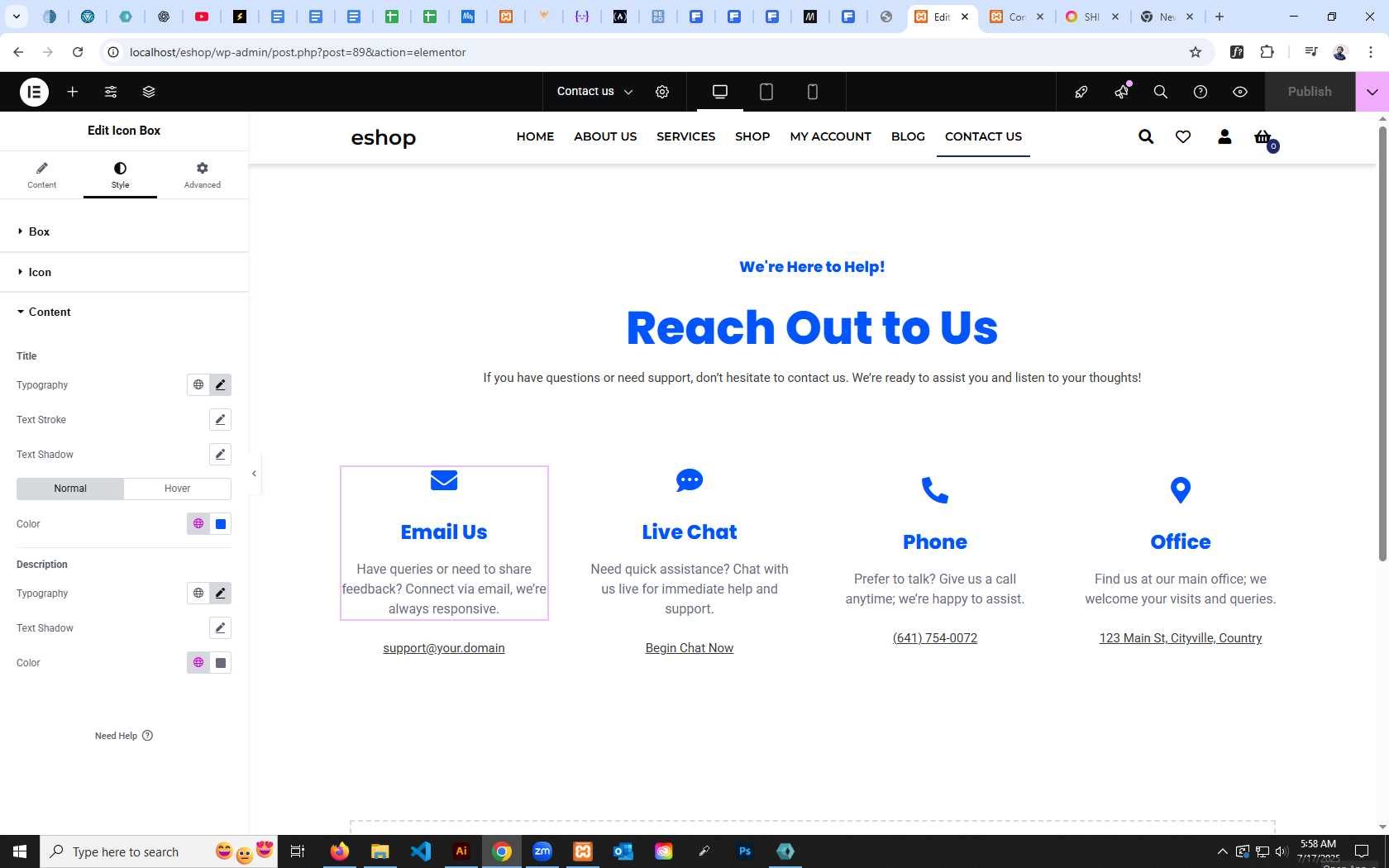Open the Site Settings sliders icon
Viewport: 1389px width, 868px height.
click(111, 92)
